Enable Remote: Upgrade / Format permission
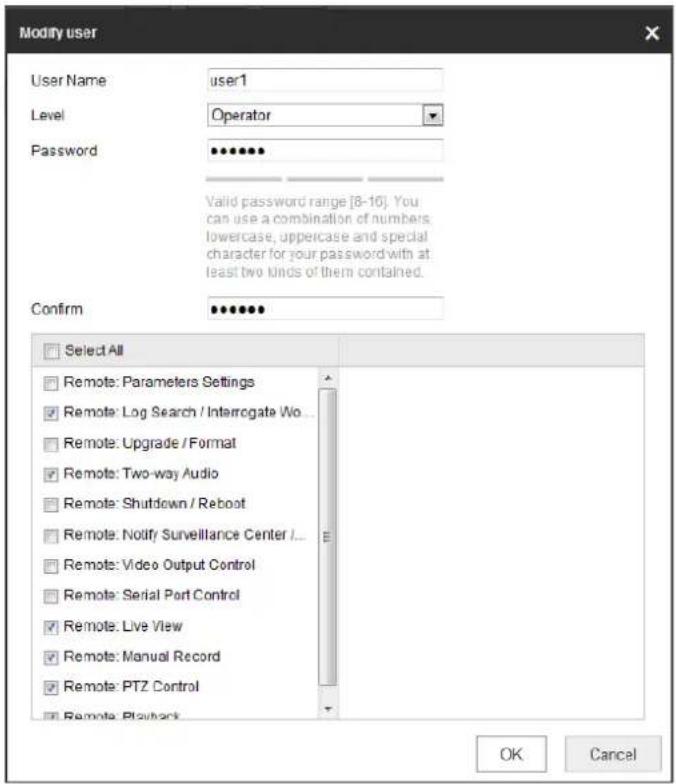The height and width of the screenshot is (784, 676). coord(50,444)
